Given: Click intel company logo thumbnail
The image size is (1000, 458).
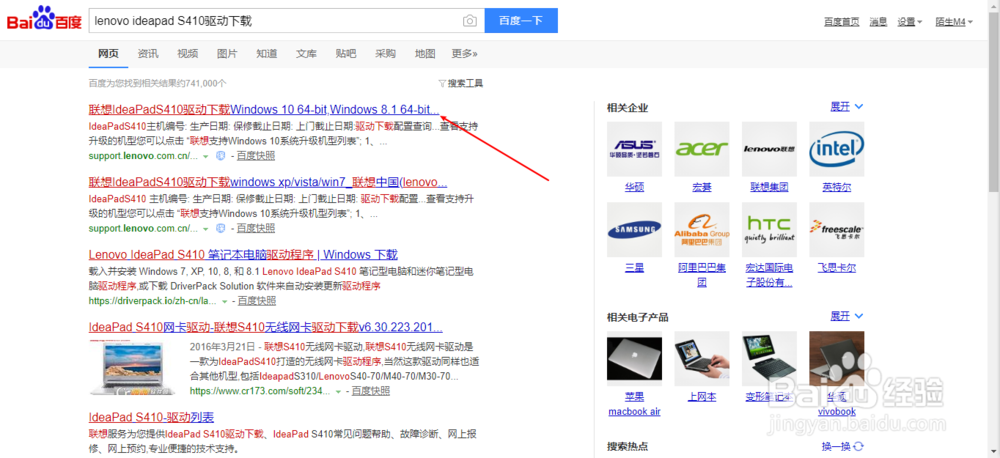Looking at the screenshot, I should 837,149.
